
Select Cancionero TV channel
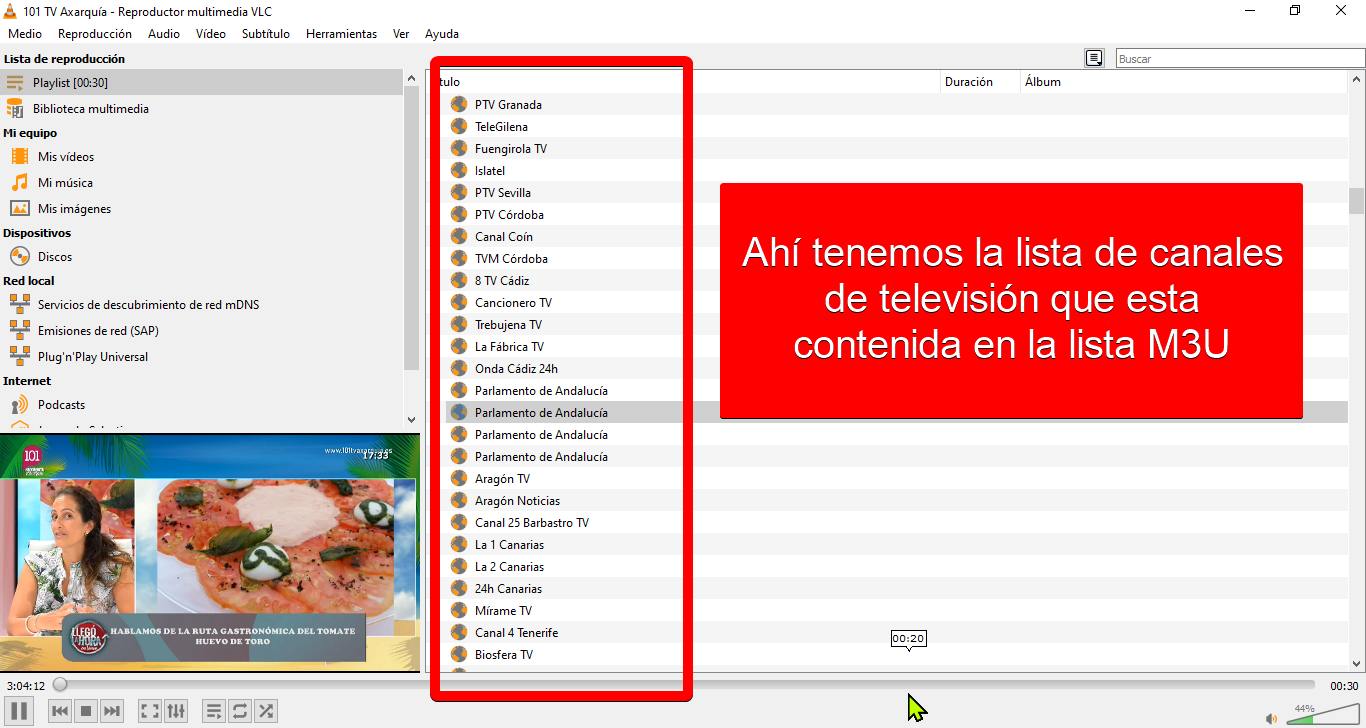coord(513,302)
